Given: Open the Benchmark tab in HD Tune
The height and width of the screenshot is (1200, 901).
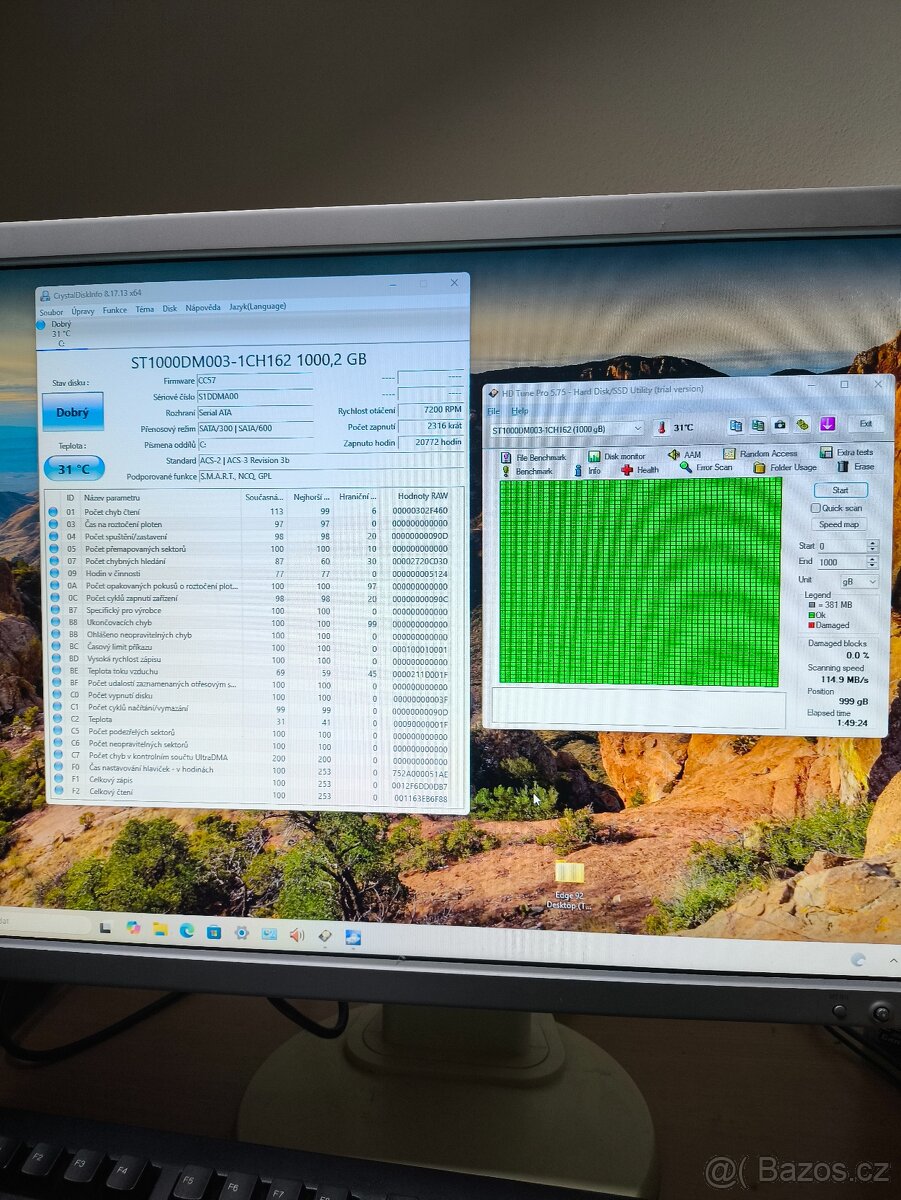Looking at the screenshot, I should point(504,470).
